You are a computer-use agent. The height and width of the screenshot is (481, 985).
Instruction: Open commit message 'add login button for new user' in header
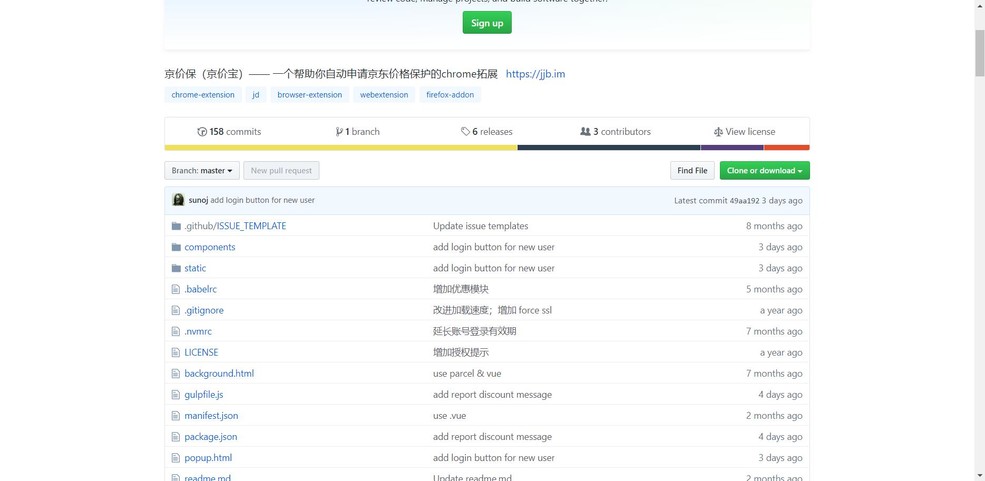[263, 200]
